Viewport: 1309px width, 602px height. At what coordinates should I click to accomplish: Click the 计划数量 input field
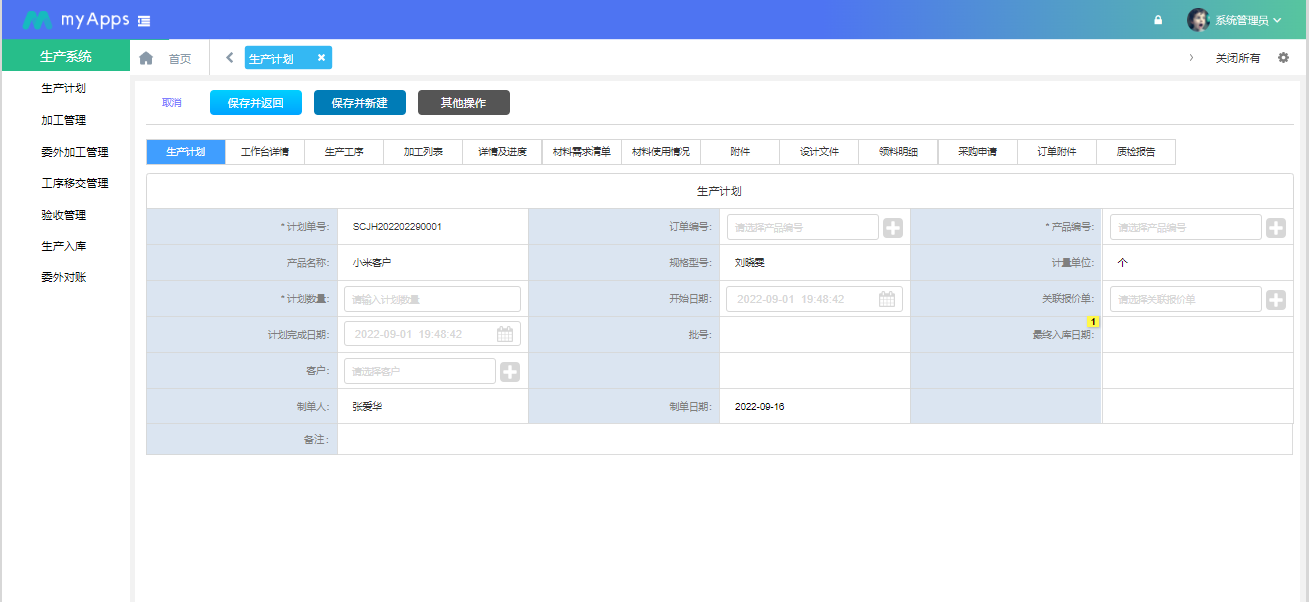[x=432, y=298]
